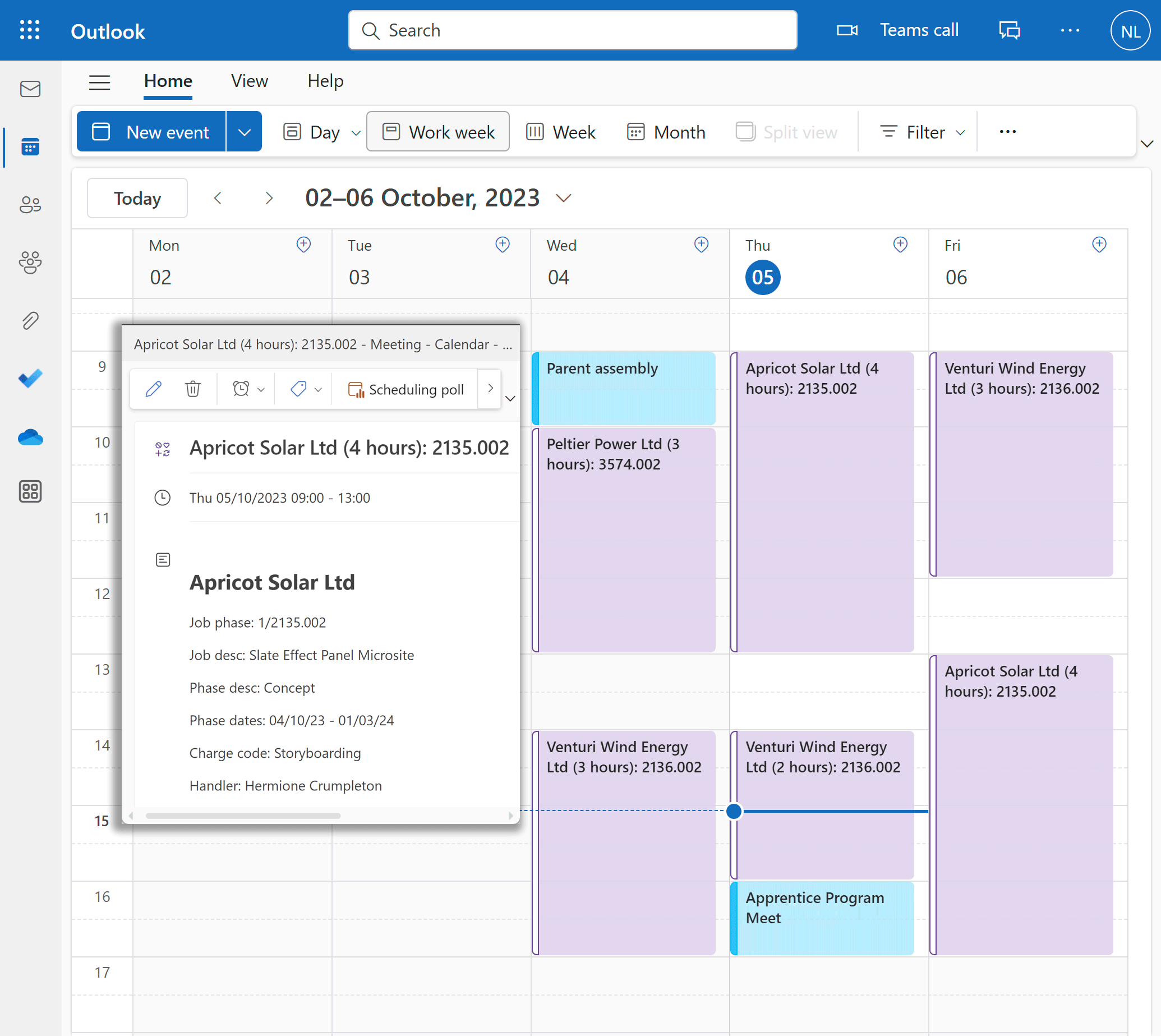Image resolution: width=1161 pixels, height=1036 pixels.
Task: Open Friday Venturi Wind Energy (3 hours) event
Action: [x=1021, y=464]
